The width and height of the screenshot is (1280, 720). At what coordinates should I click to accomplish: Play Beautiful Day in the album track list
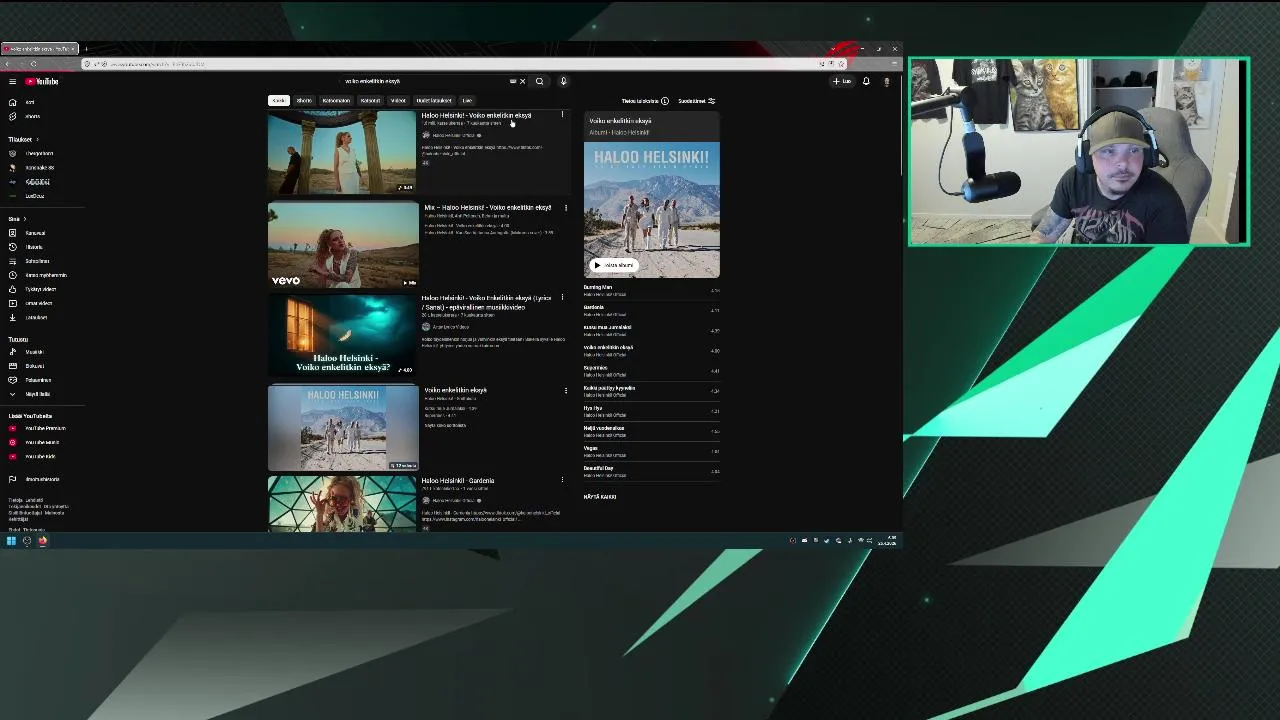(651, 471)
